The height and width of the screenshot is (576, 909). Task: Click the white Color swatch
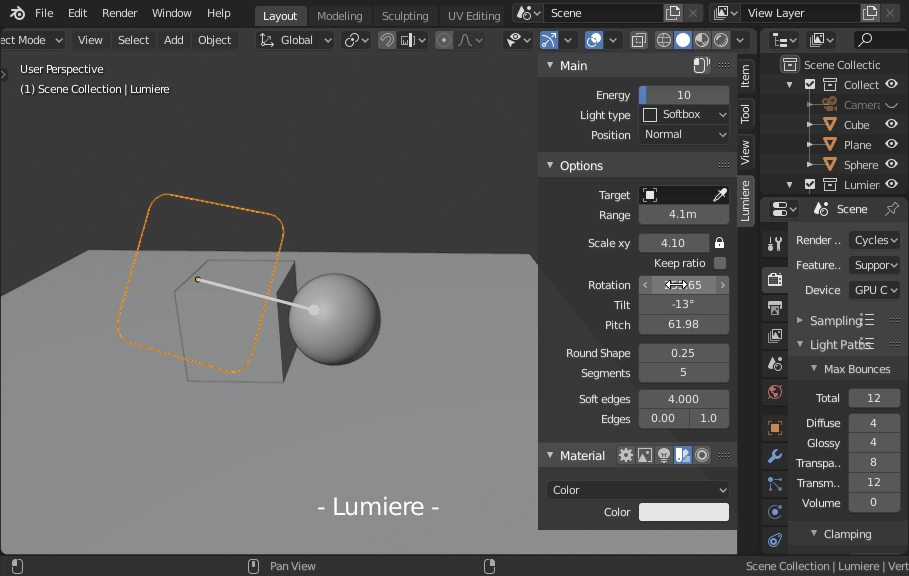tap(683, 512)
